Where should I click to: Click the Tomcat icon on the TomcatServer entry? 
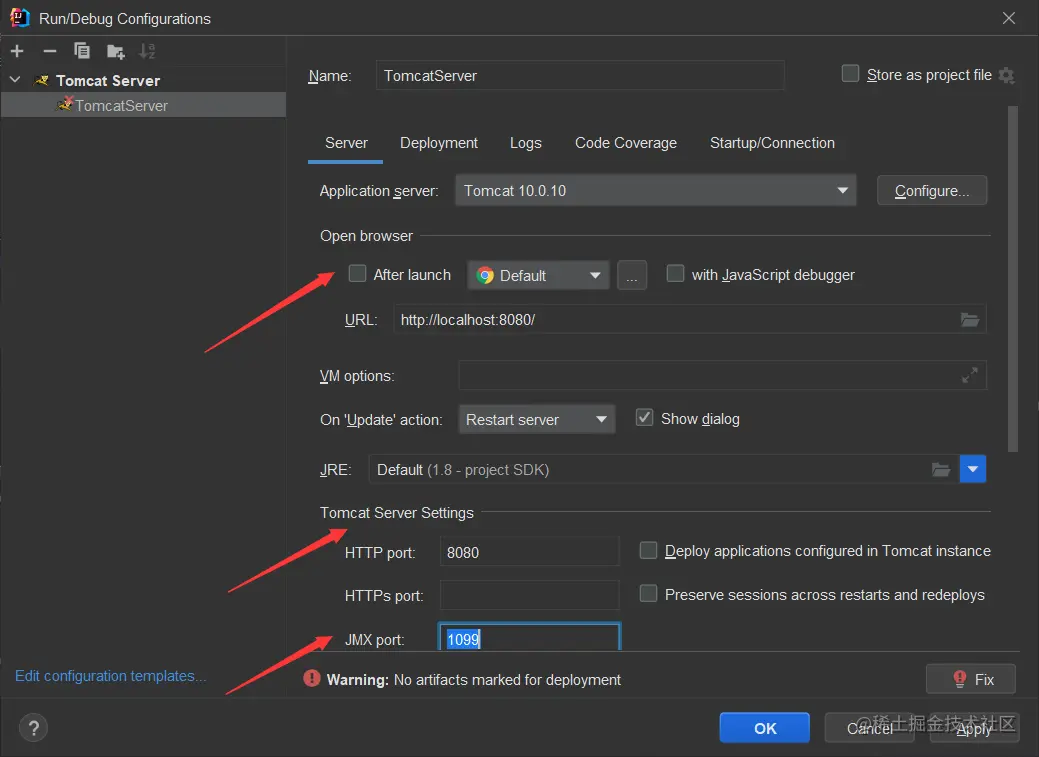(65, 104)
